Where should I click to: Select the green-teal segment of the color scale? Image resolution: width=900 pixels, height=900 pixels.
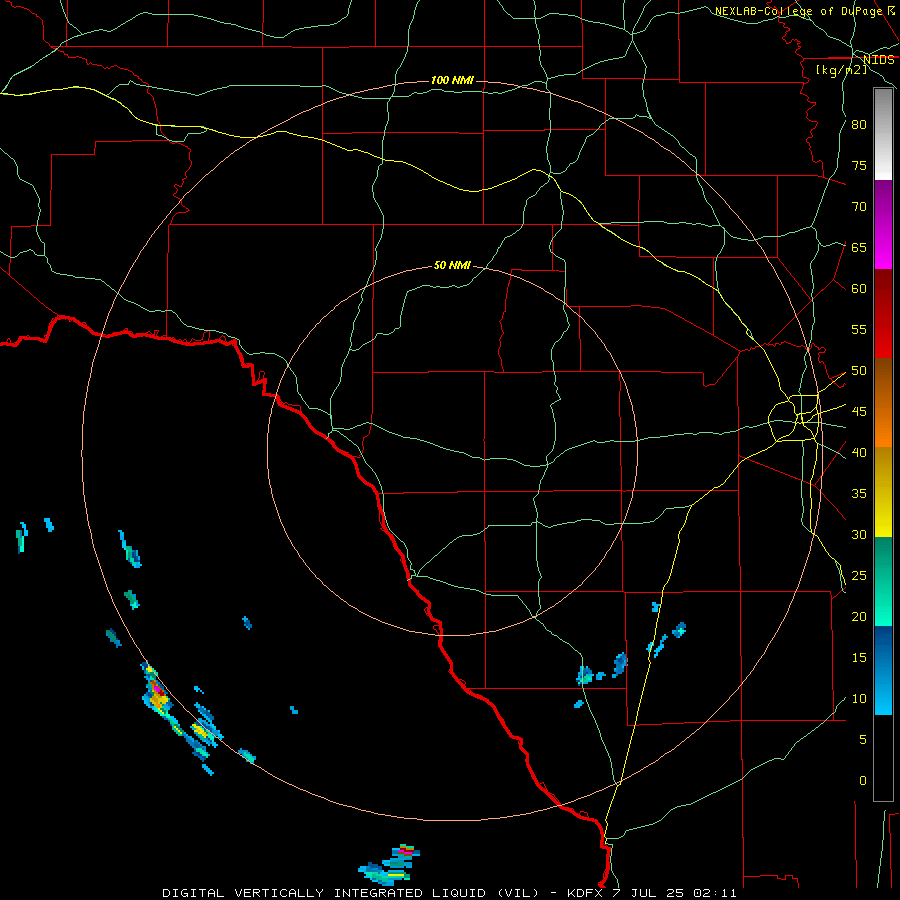tap(883, 581)
